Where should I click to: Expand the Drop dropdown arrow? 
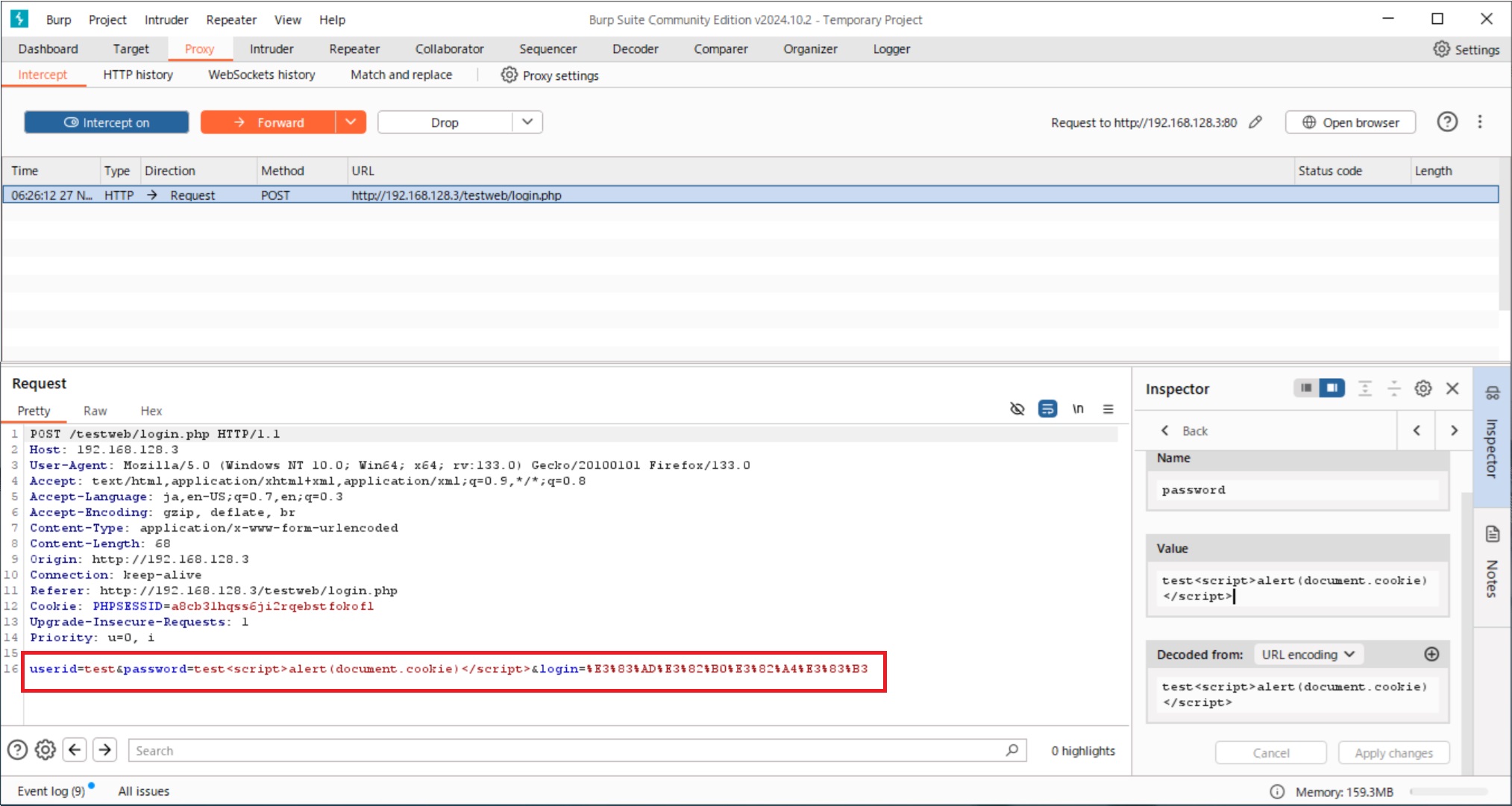pos(527,122)
